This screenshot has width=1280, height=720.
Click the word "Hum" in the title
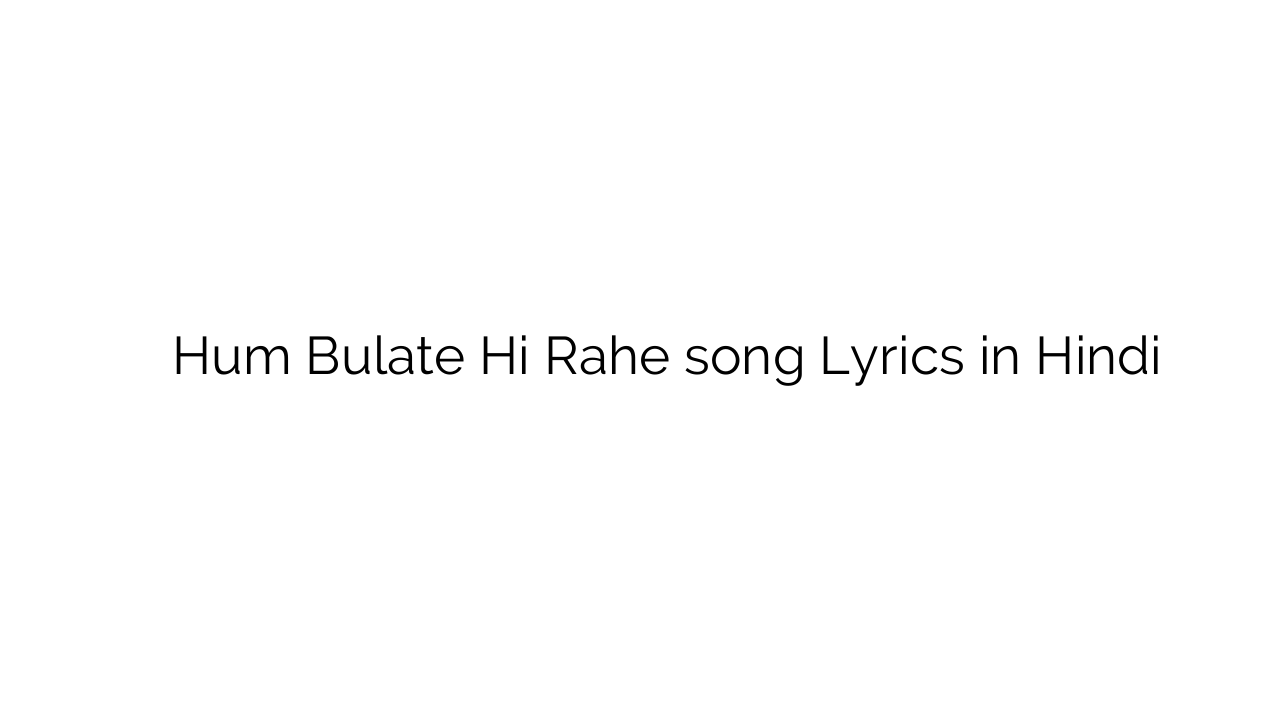coord(231,357)
